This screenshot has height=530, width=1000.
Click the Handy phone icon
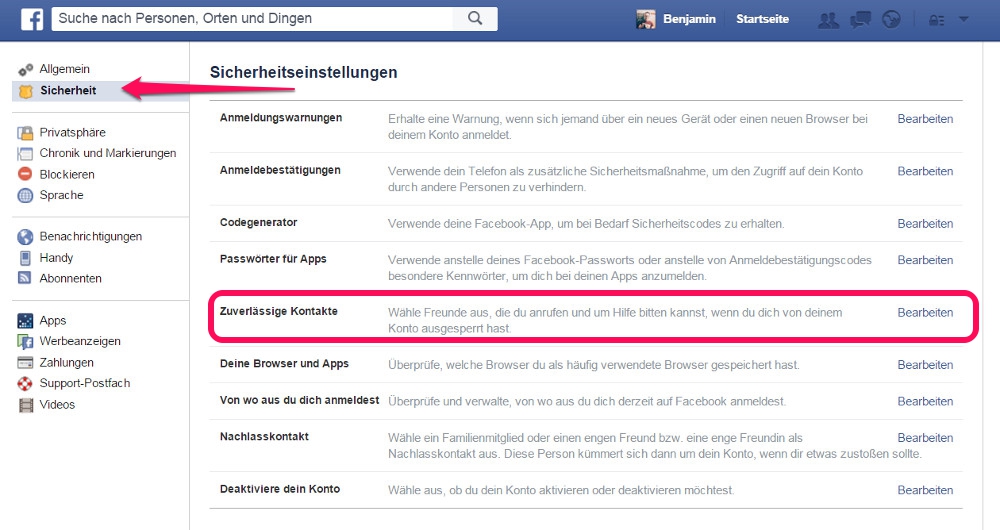25,258
